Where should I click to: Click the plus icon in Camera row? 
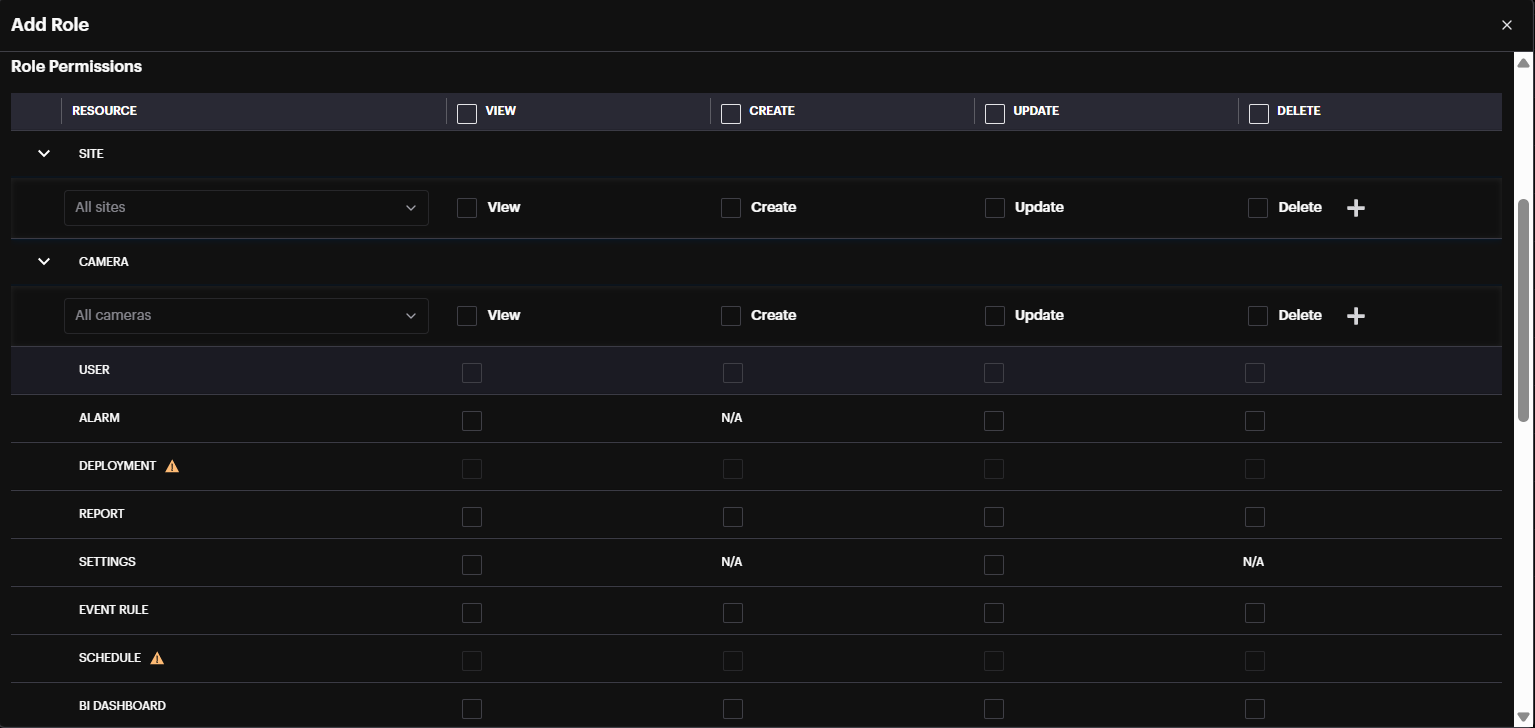pos(1355,316)
